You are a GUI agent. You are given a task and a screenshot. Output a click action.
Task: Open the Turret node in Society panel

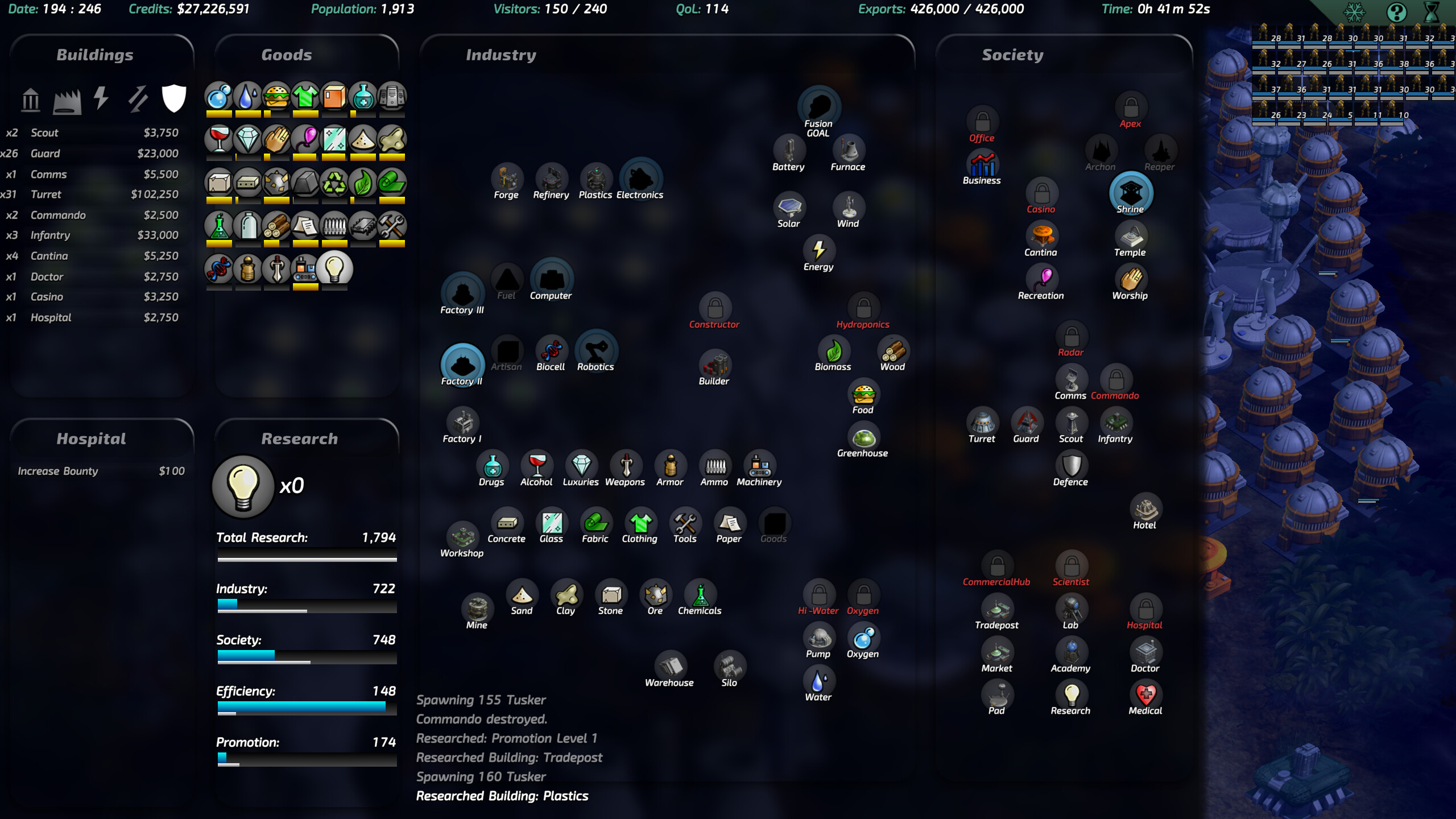pyautogui.click(x=983, y=422)
